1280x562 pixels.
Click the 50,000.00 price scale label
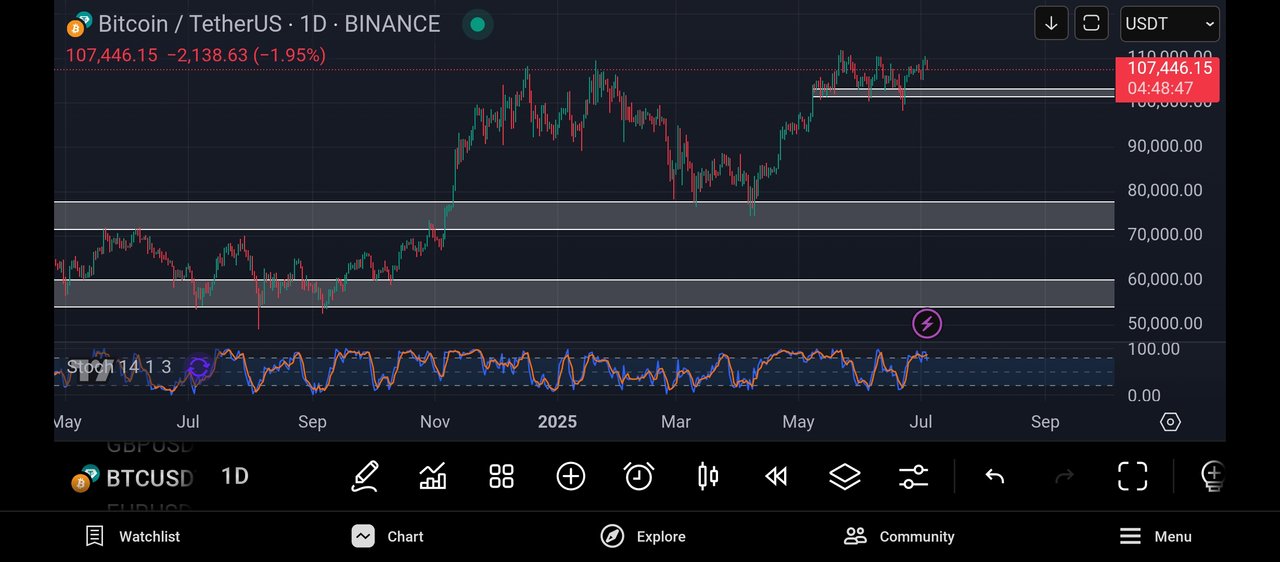(x=1165, y=324)
